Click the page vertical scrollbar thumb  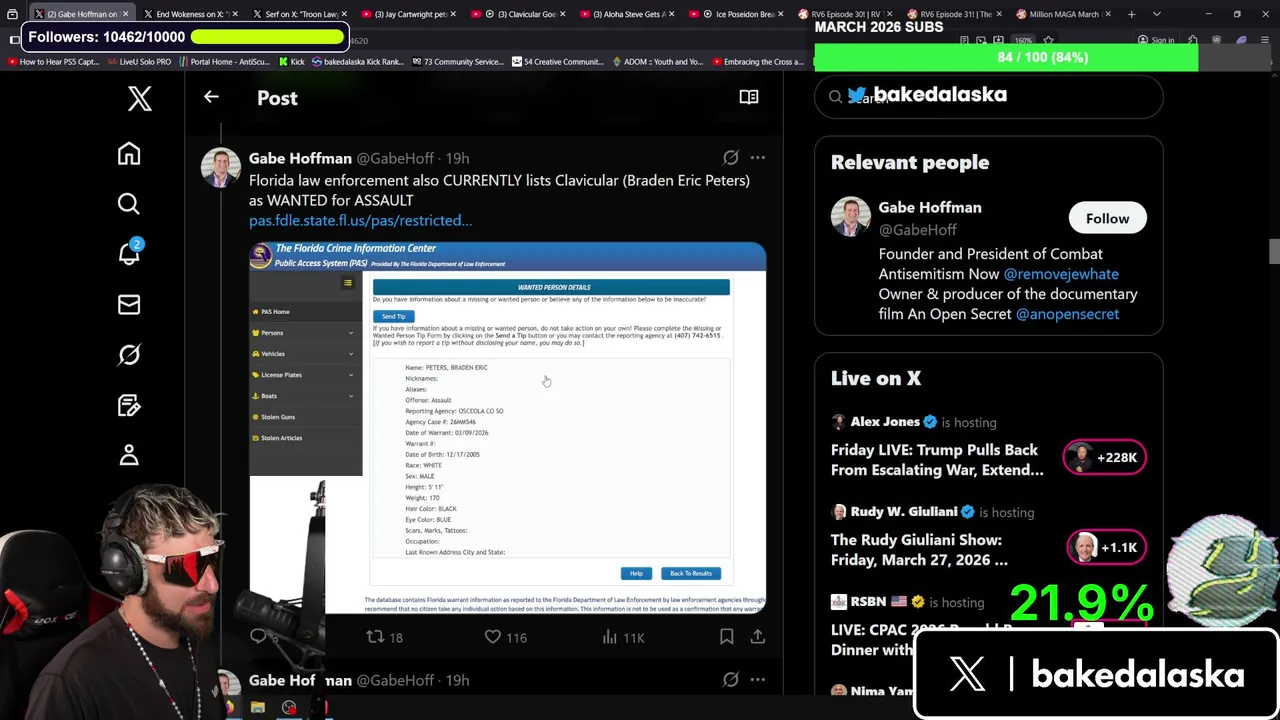point(1273,251)
